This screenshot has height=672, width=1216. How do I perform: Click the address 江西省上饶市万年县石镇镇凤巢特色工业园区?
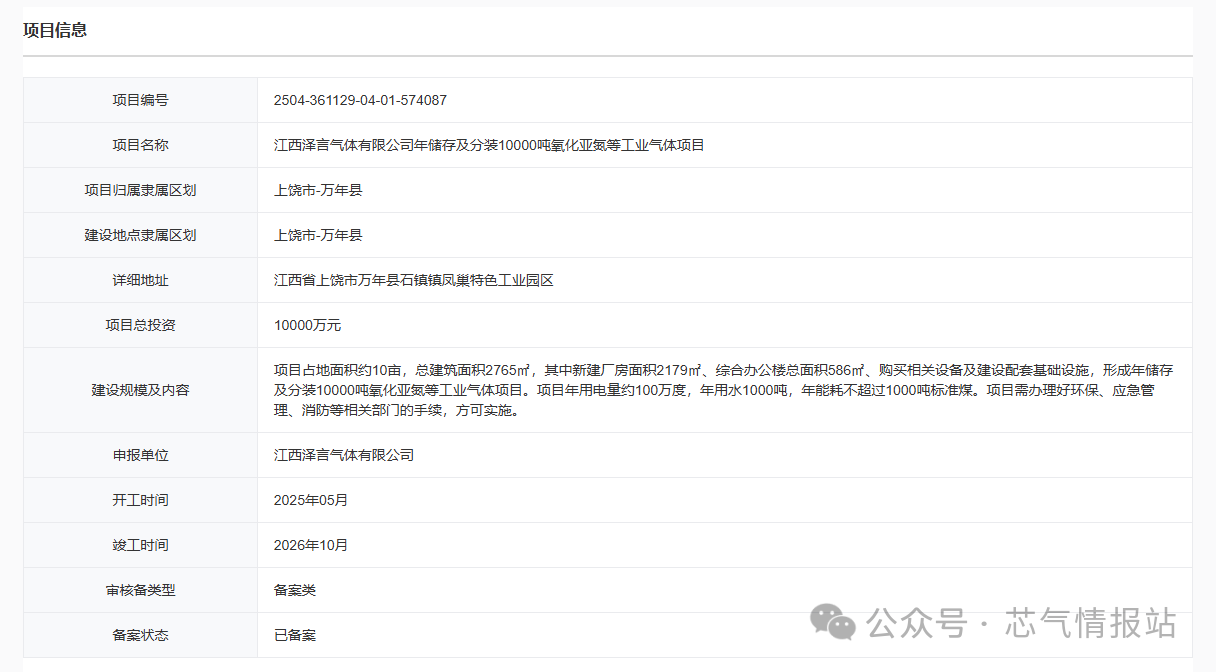414,280
